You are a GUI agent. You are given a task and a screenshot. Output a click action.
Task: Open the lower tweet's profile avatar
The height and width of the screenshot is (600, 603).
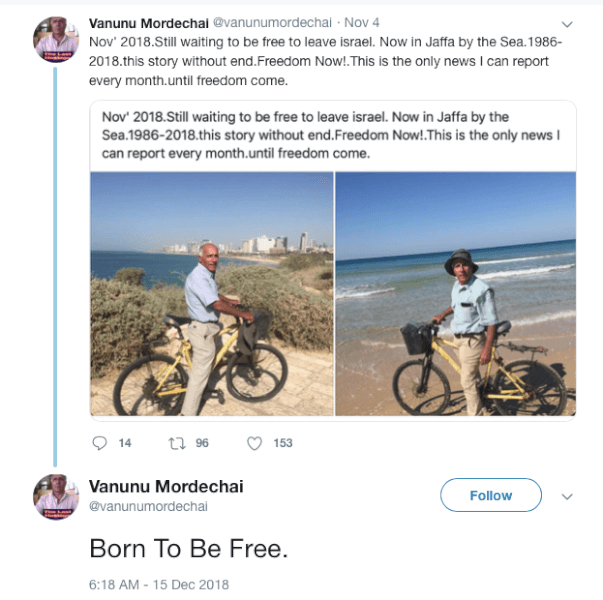tap(56, 496)
